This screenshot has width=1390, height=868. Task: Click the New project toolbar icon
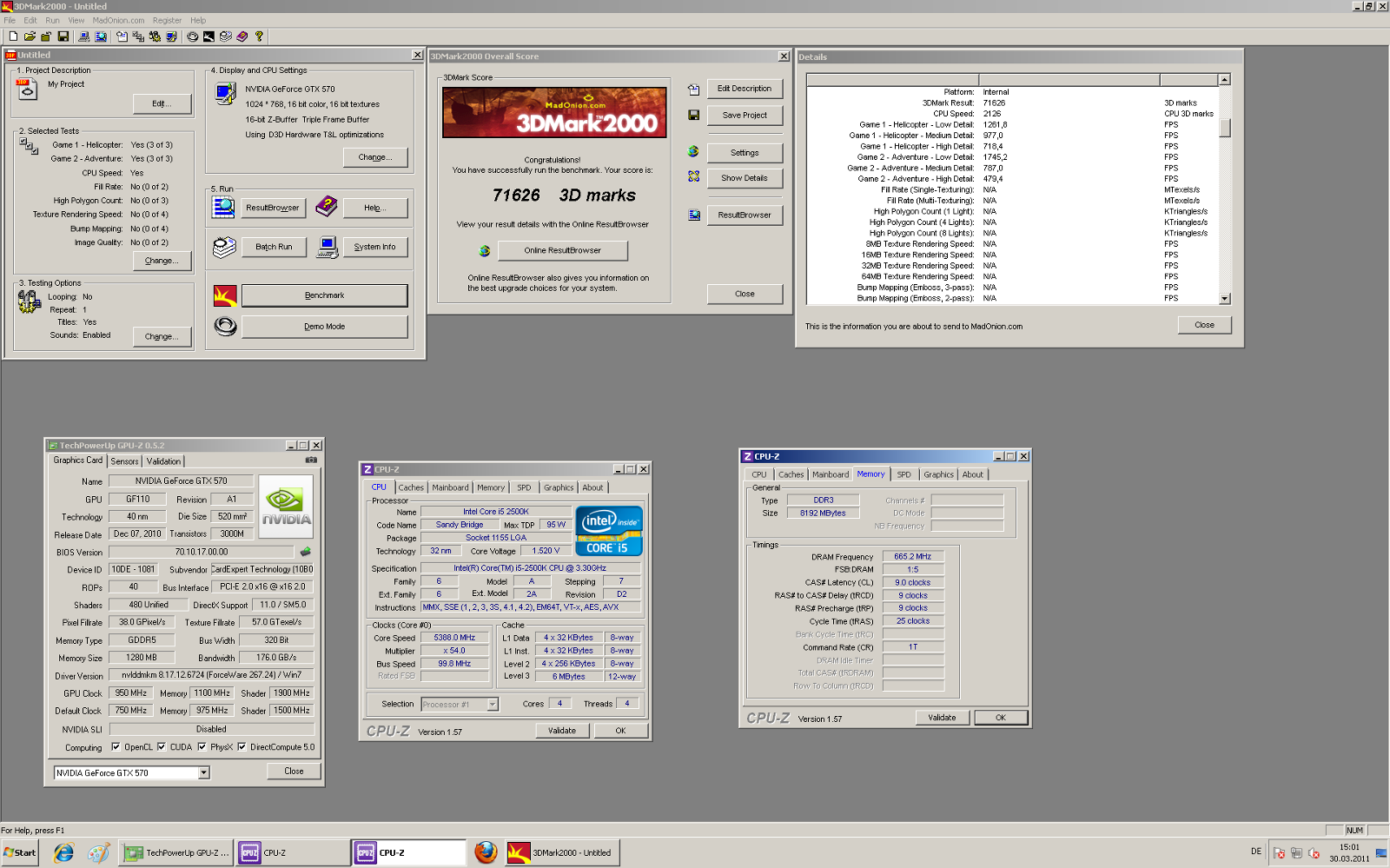(x=13, y=36)
